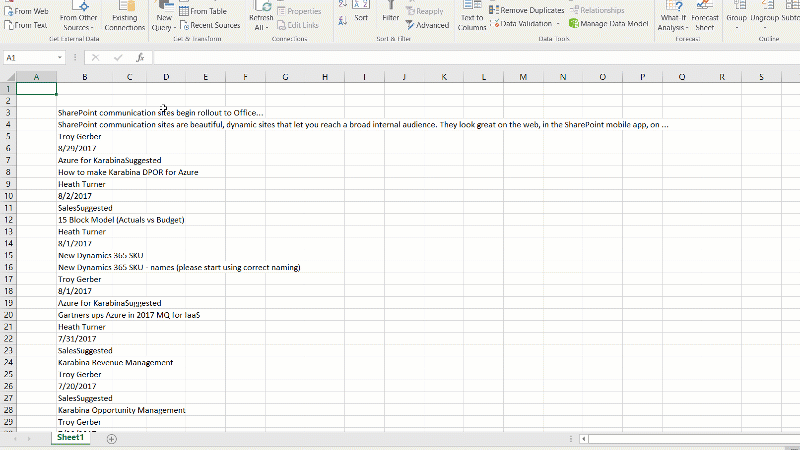The image size is (800, 450).
Task: Click the Reapply filter icon
Action: pos(410,11)
